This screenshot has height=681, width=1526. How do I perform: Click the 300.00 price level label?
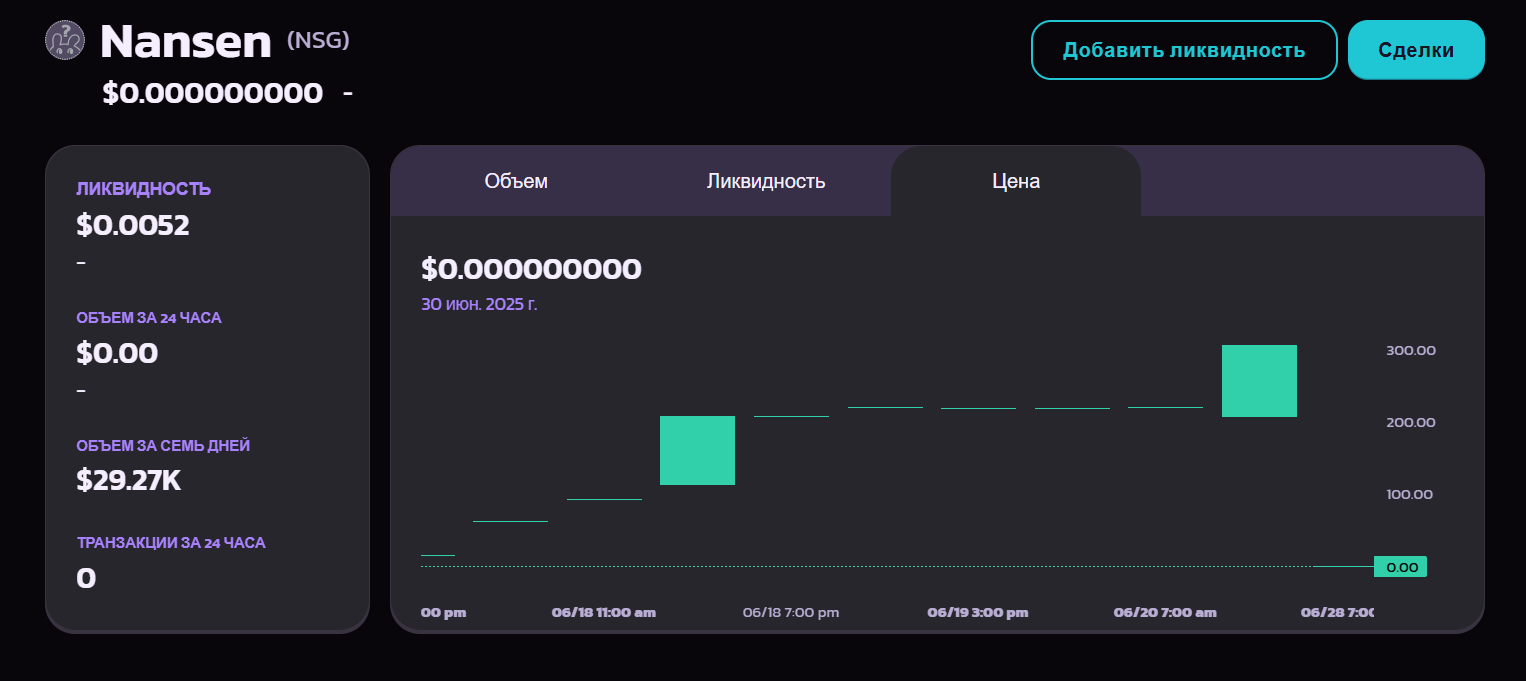[x=1409, y=350]
